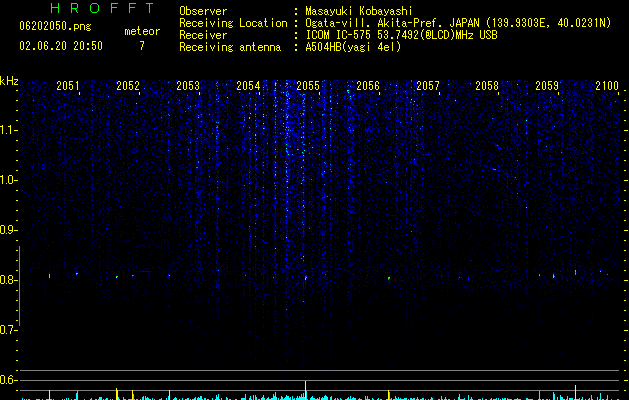Image resolution: width=629 pixels, height=400 pixels.
Task: Click the Receiving Location label
Action: coord(233,23)
